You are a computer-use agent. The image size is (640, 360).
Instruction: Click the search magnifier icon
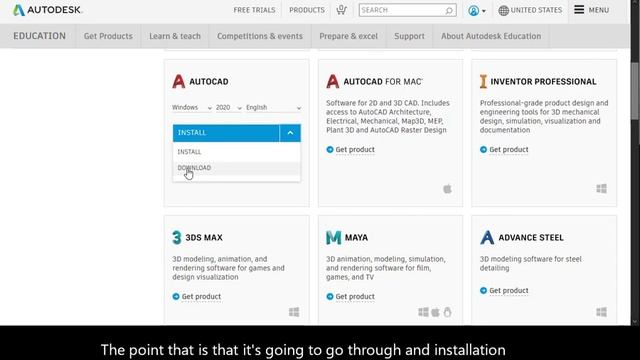[449, 10]
